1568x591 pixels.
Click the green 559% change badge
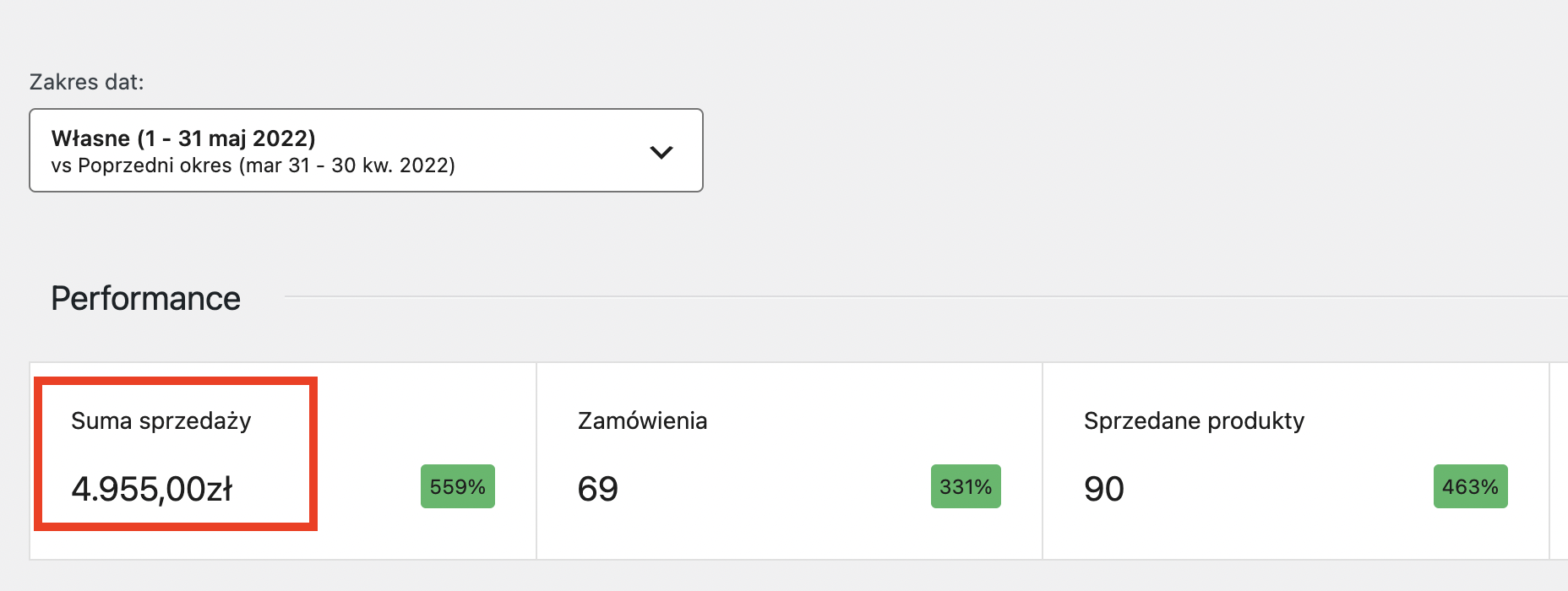coord(457,486)
